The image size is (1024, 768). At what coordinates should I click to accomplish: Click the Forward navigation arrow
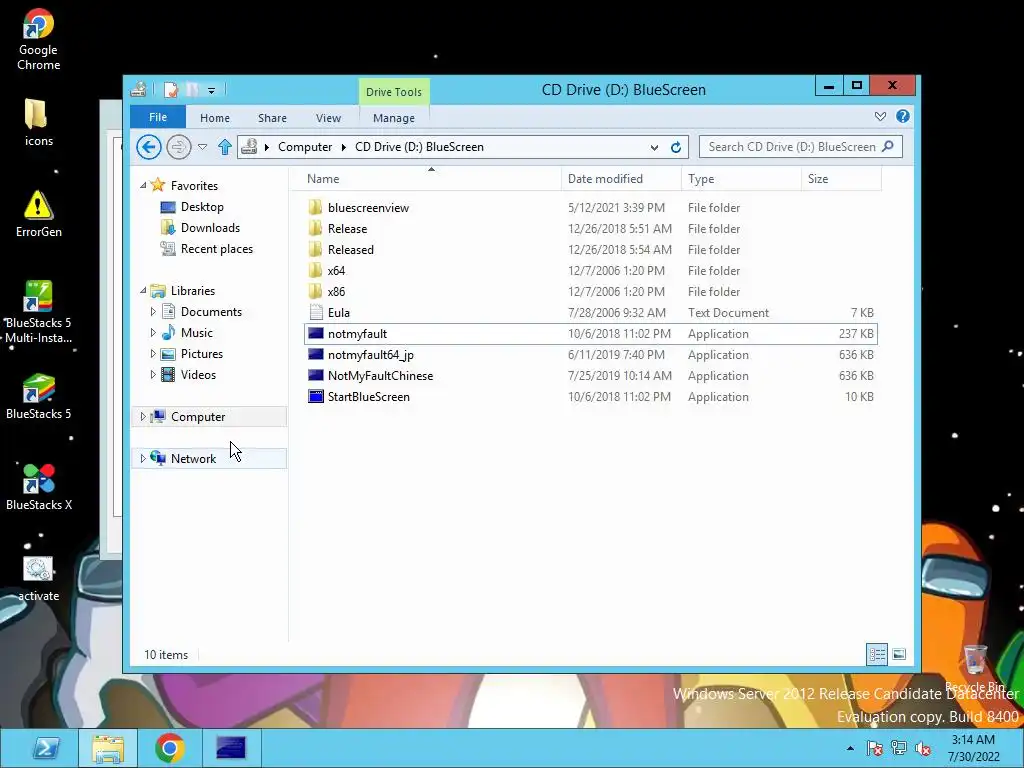coord(178,147)
